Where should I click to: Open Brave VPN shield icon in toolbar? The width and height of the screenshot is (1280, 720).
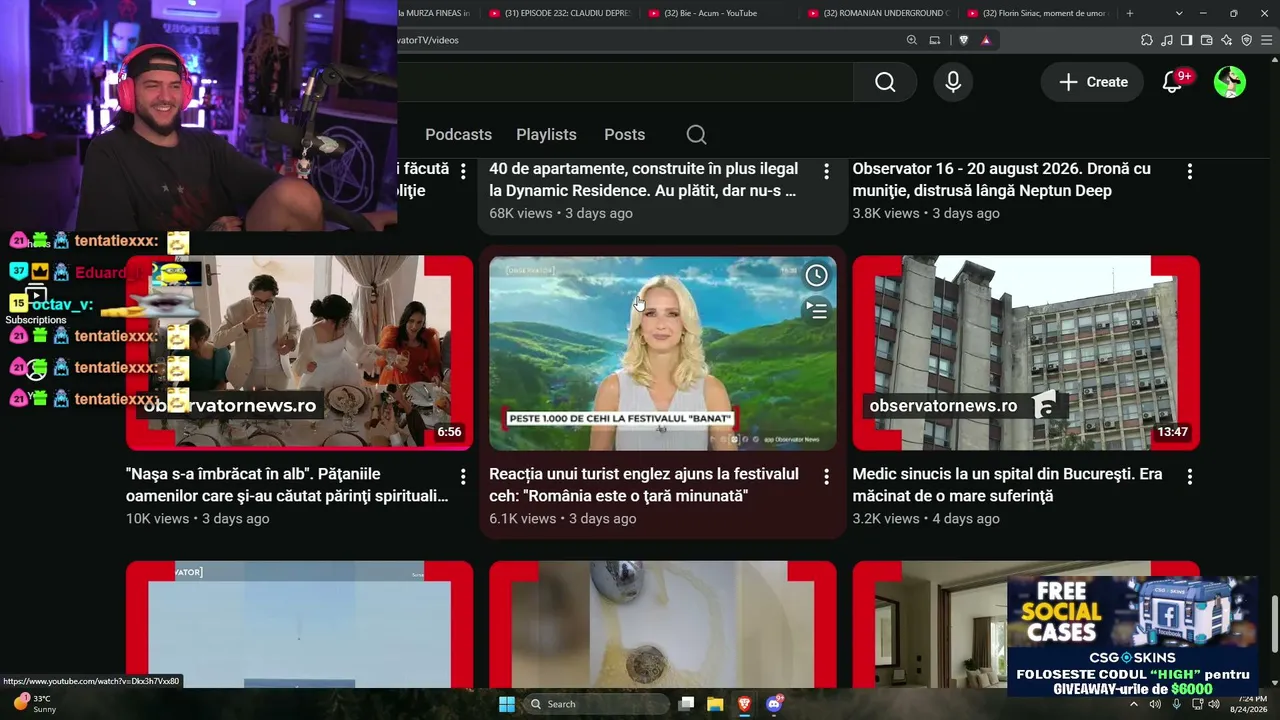[1247, 40]
